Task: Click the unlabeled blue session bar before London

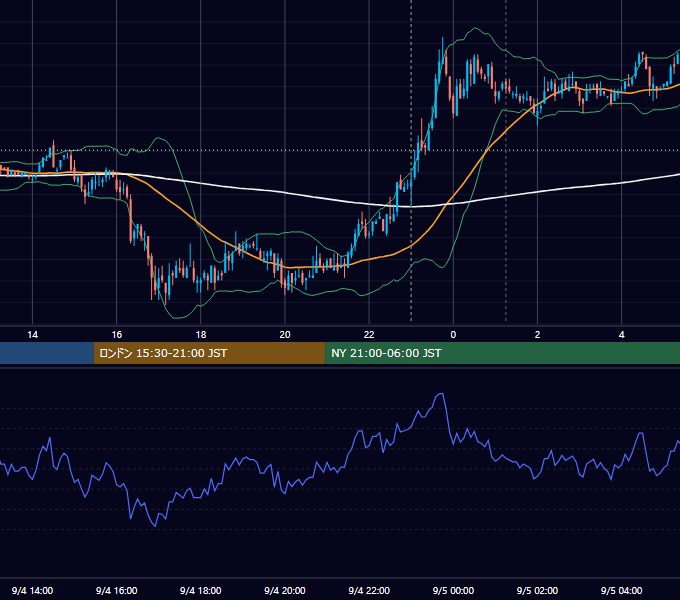Action: (47, 353)
